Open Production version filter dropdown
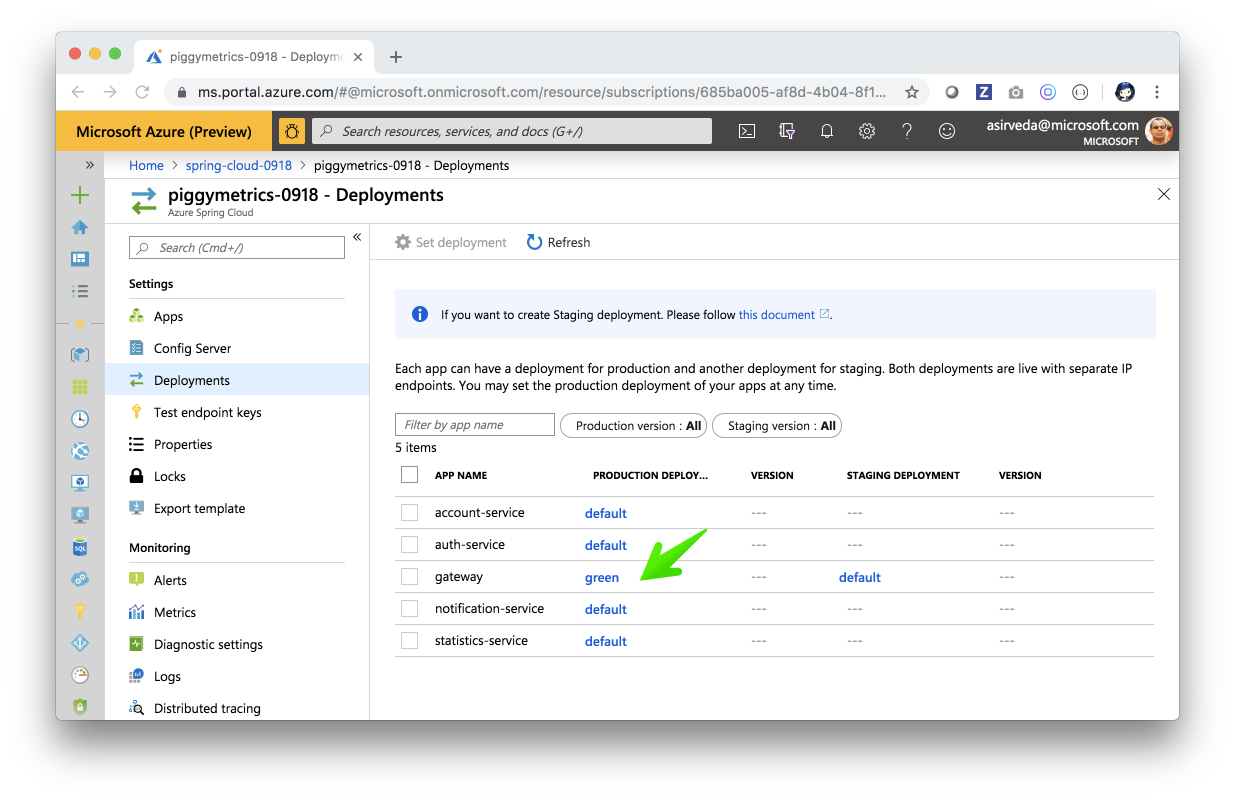The image size is (1235, 800). [634, 425]
